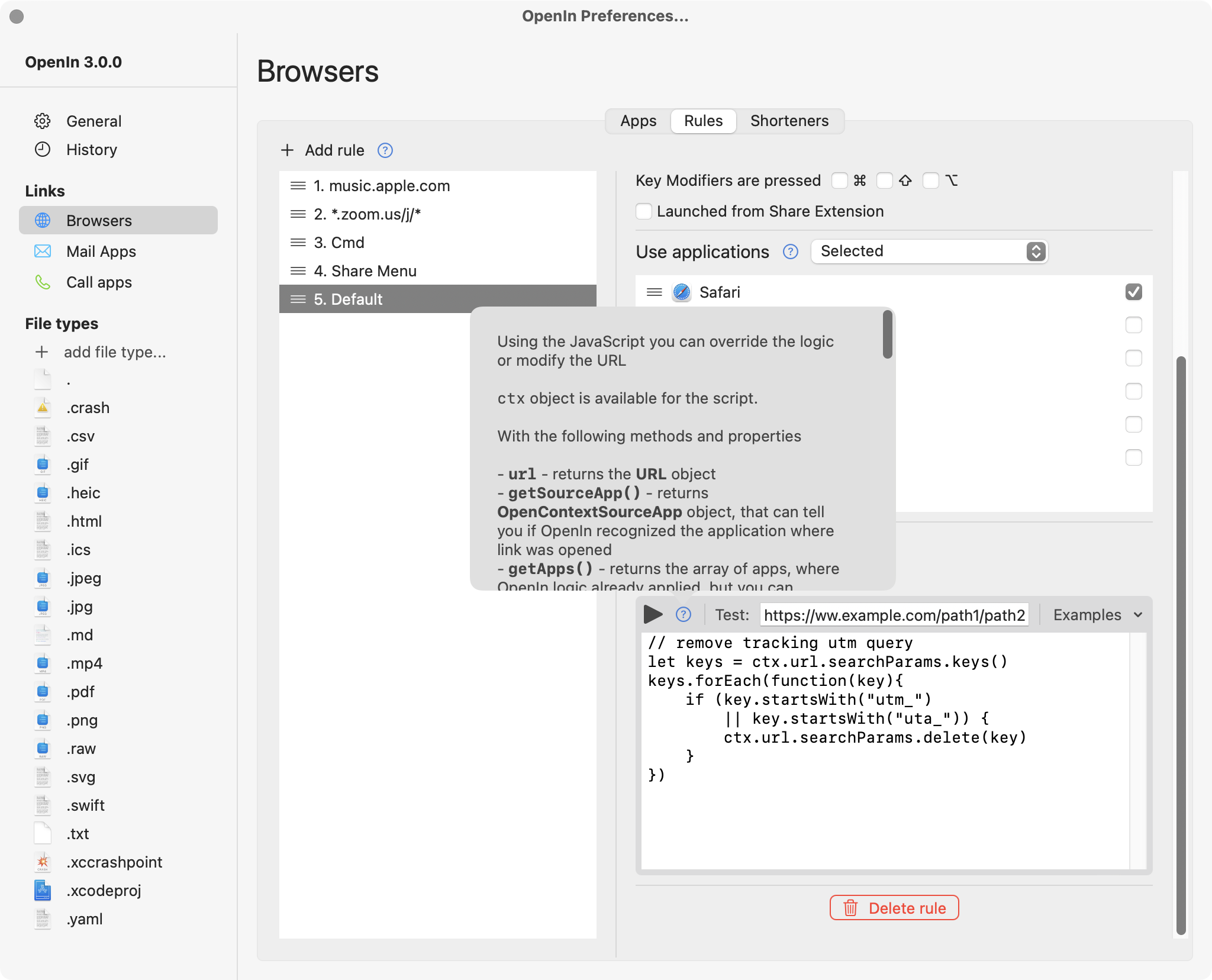Click the trash icon in Delete rule
This screenshot has height=980, width=1212.
tap(850, 908)
